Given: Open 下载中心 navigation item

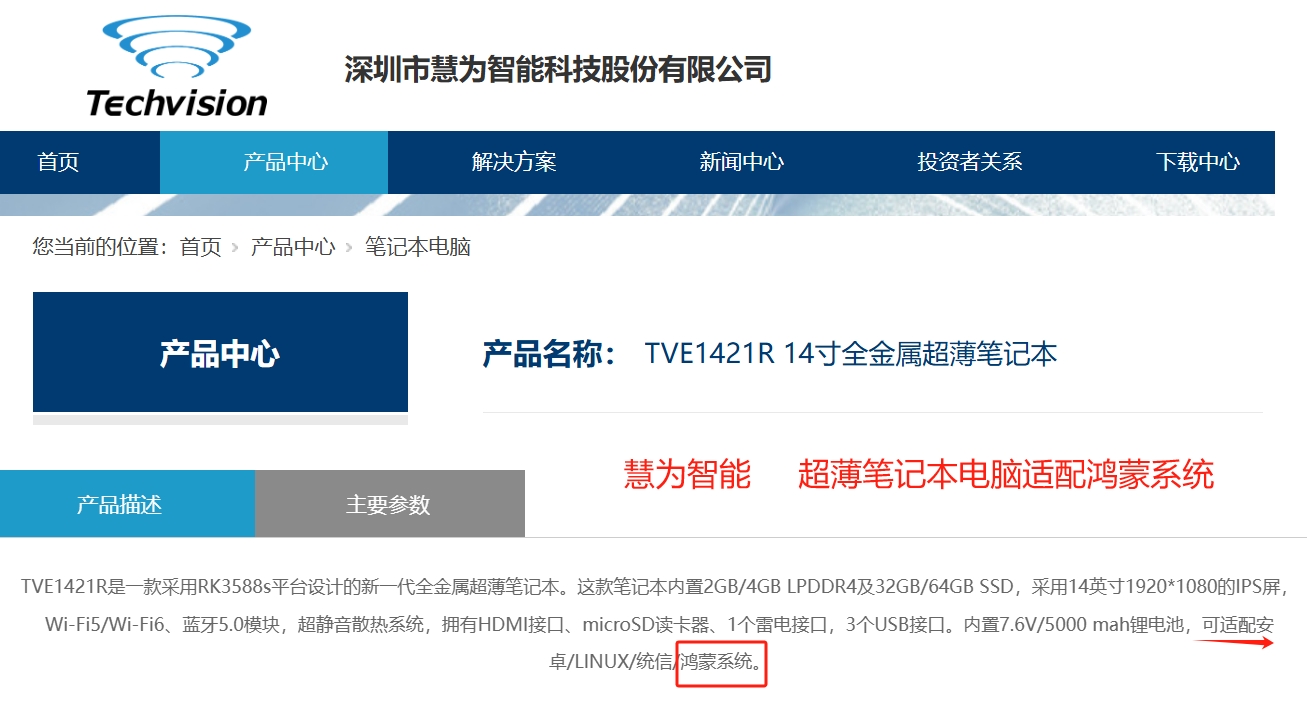Looking at the screenshot, I should [1198, 162].
